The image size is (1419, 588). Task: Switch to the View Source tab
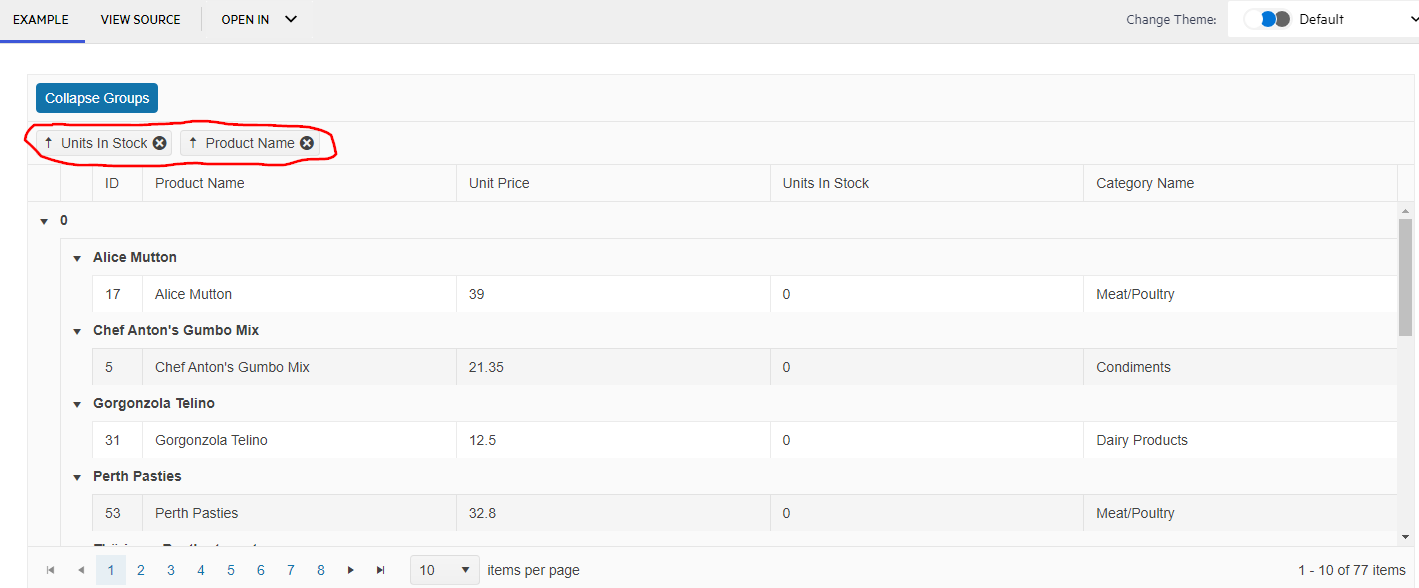(141, 20)
